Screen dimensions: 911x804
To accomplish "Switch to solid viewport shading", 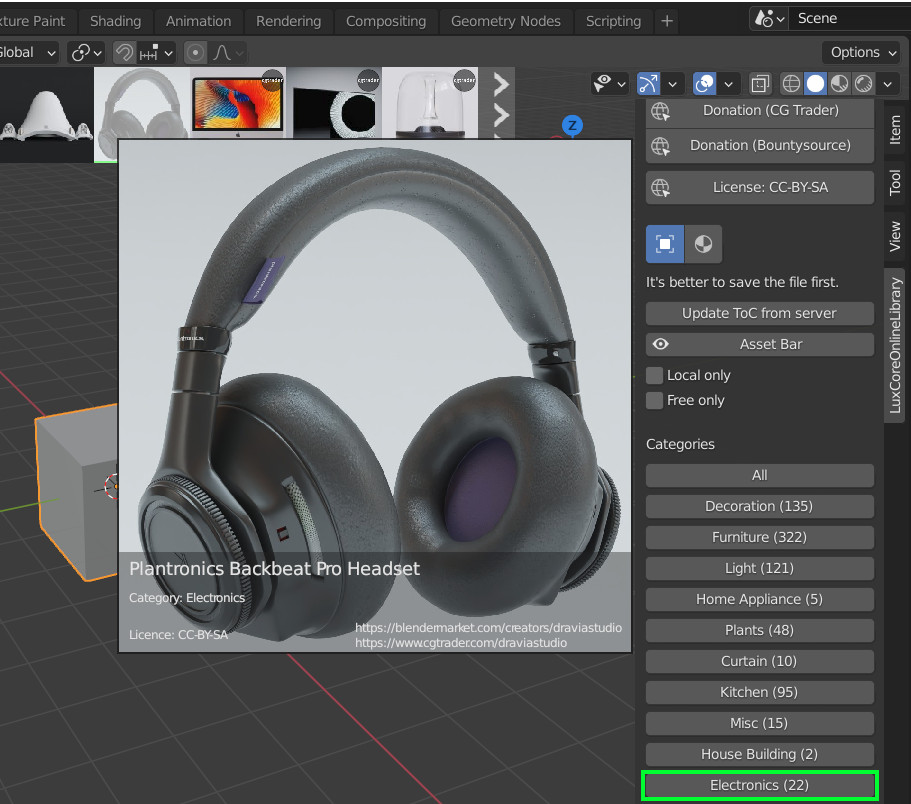I will pos(816,84).
